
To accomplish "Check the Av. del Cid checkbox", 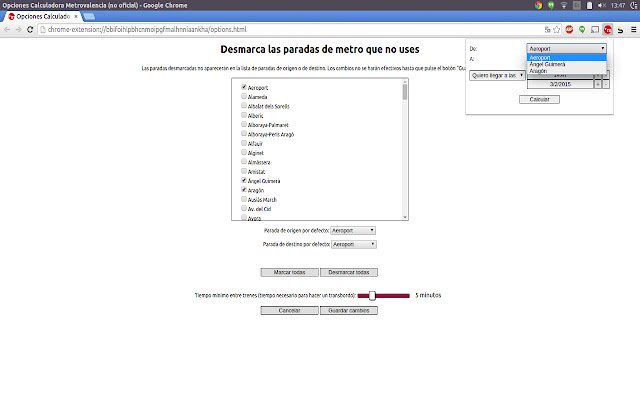I will coord(244,209).
